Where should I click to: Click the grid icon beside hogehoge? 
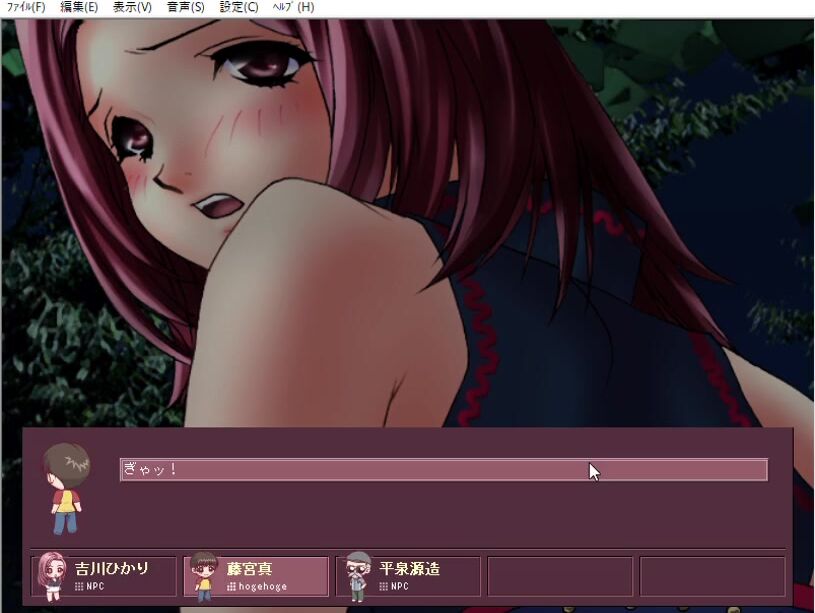(232, 587)
